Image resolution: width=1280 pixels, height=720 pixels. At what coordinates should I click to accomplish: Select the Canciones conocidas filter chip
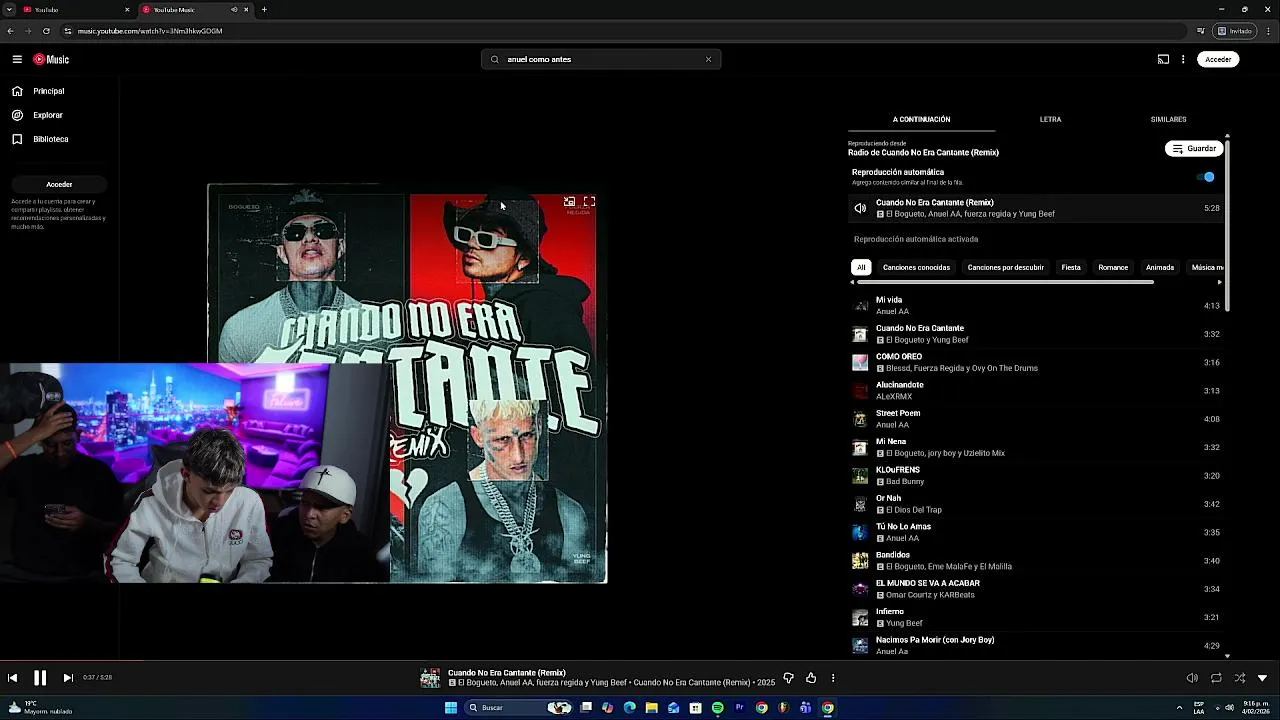pyautogui.click(x=916, y=267)
